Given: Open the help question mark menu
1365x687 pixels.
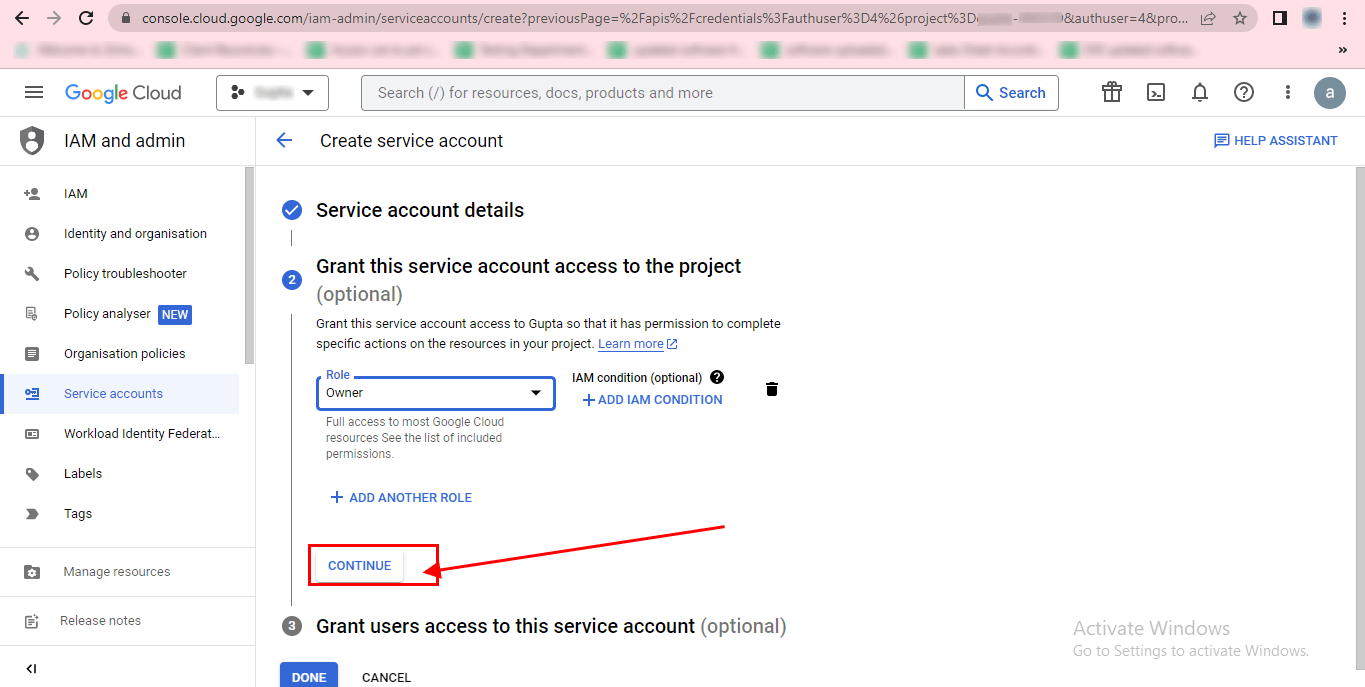Looking at the screenshot, I should (1243, 93).
